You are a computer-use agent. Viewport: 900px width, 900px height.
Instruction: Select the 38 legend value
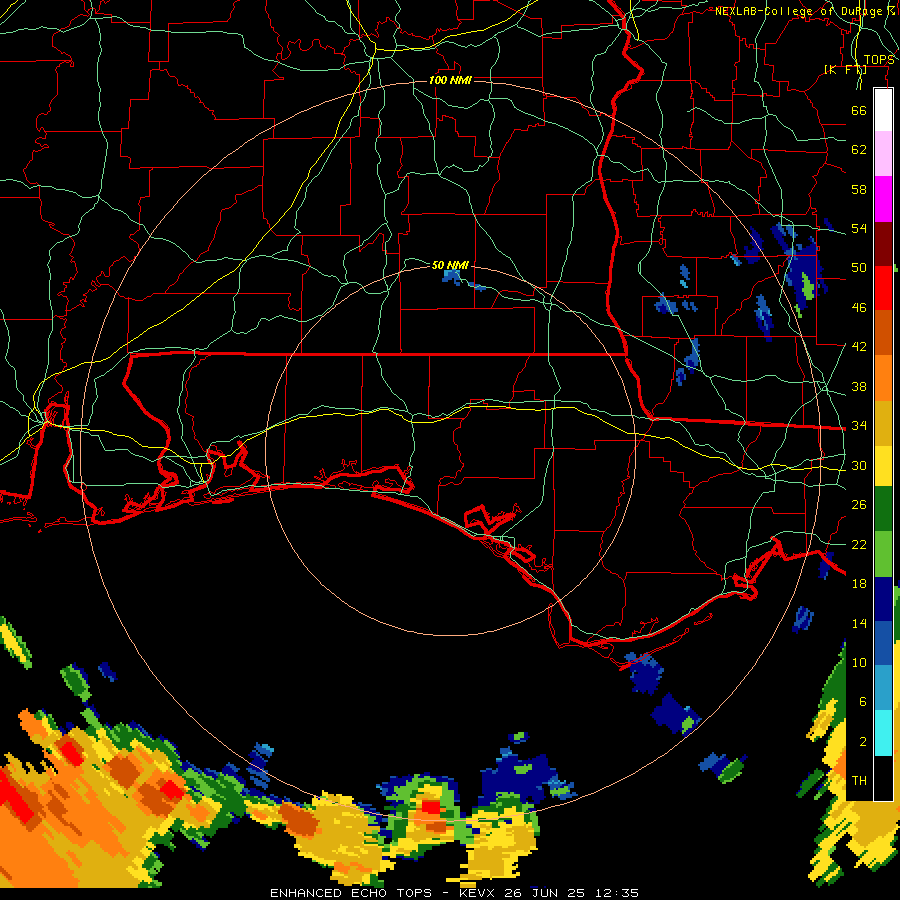859,386
